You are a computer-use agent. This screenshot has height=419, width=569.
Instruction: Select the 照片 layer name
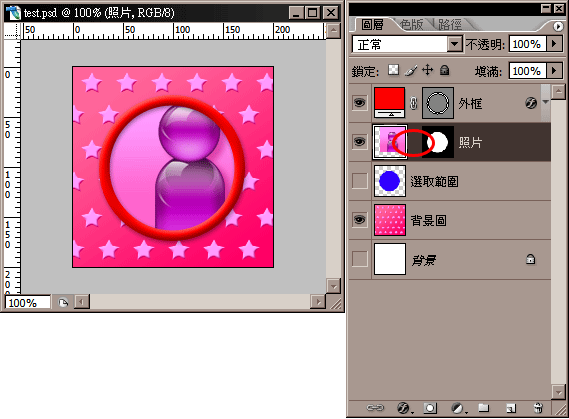tap(470, 143)
